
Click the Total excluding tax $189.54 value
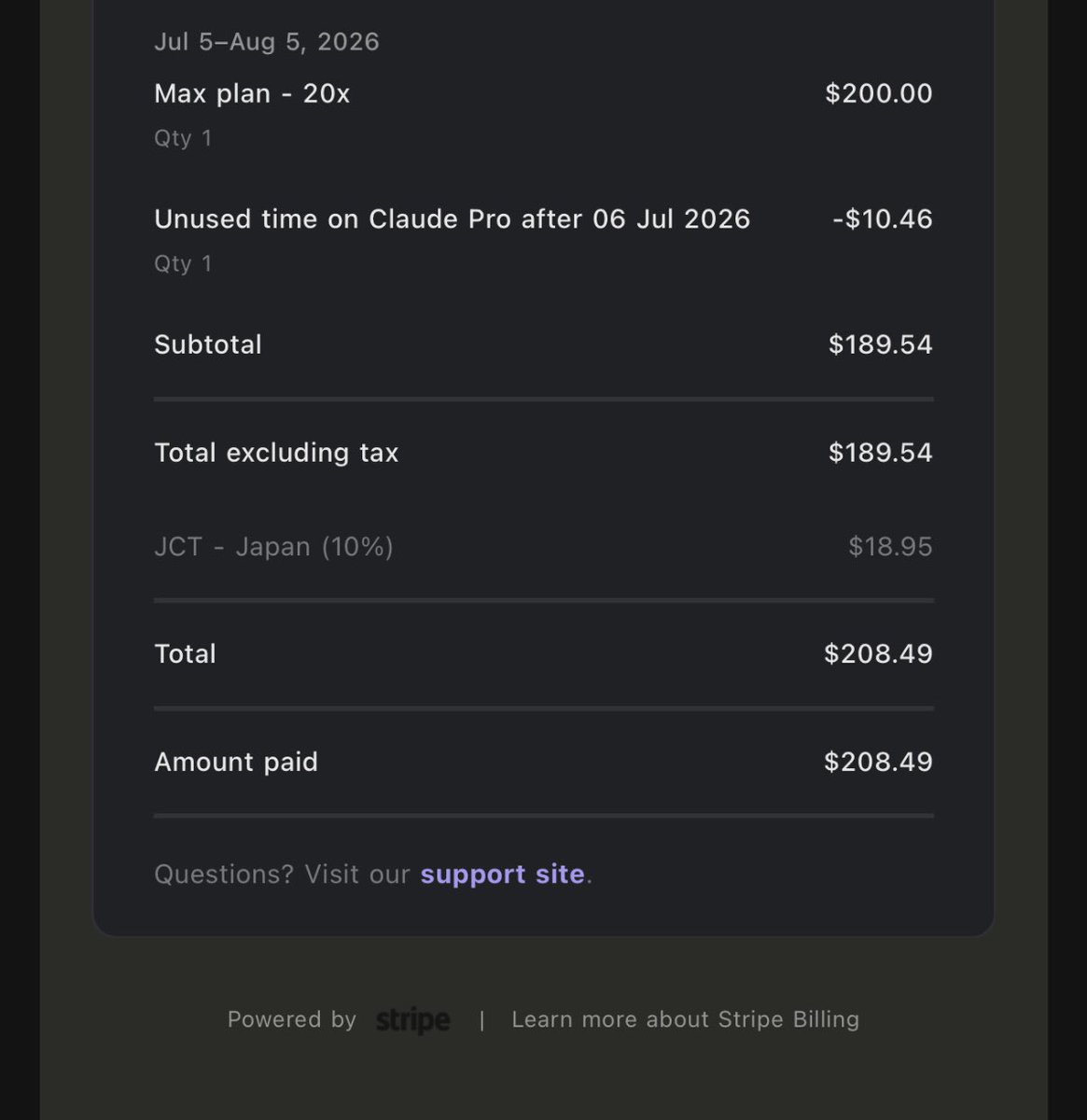pos(881,453)
